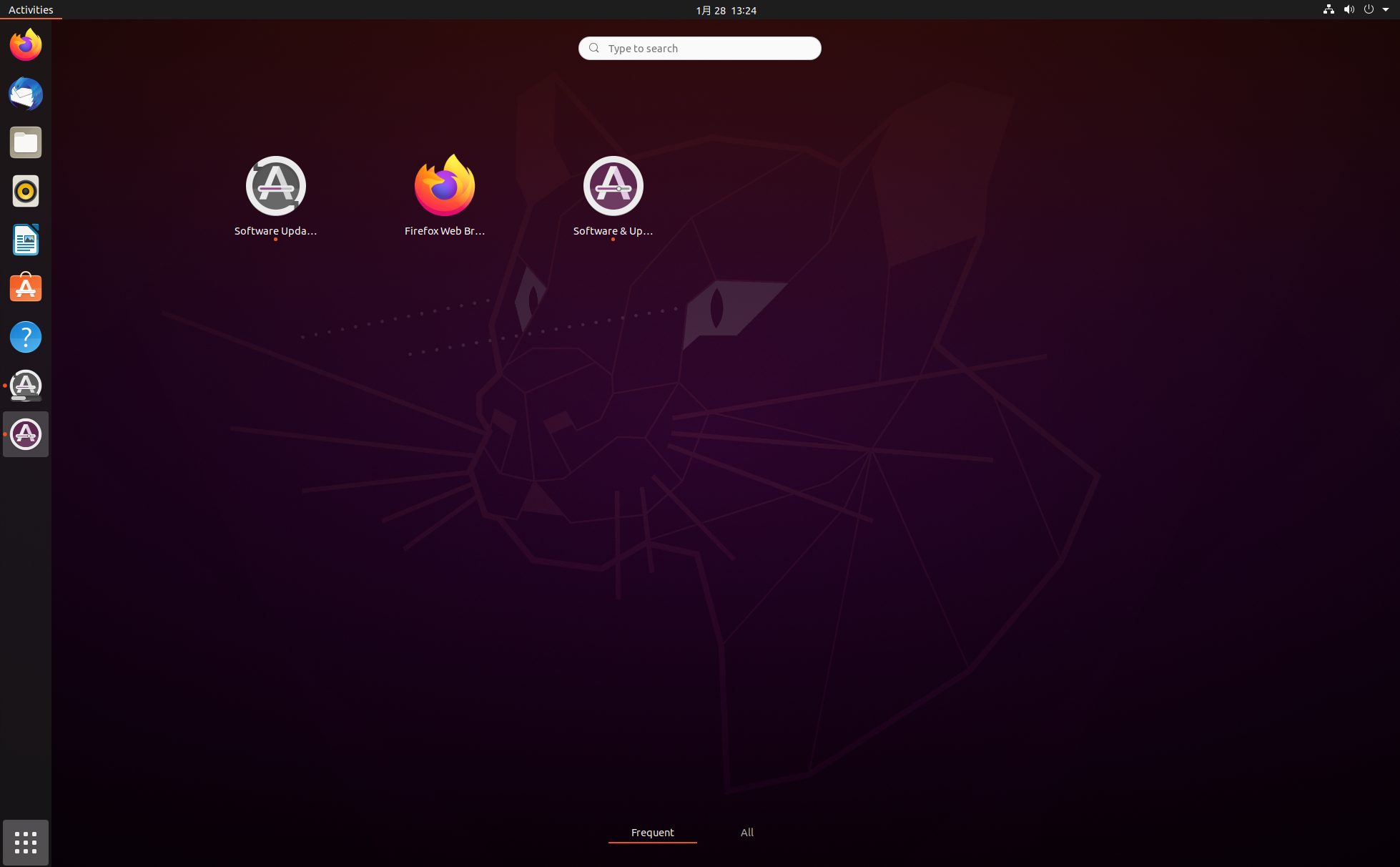1400x867 pixels.
Task: Expand the system status menu arrow
Action: coord(1386,9)
